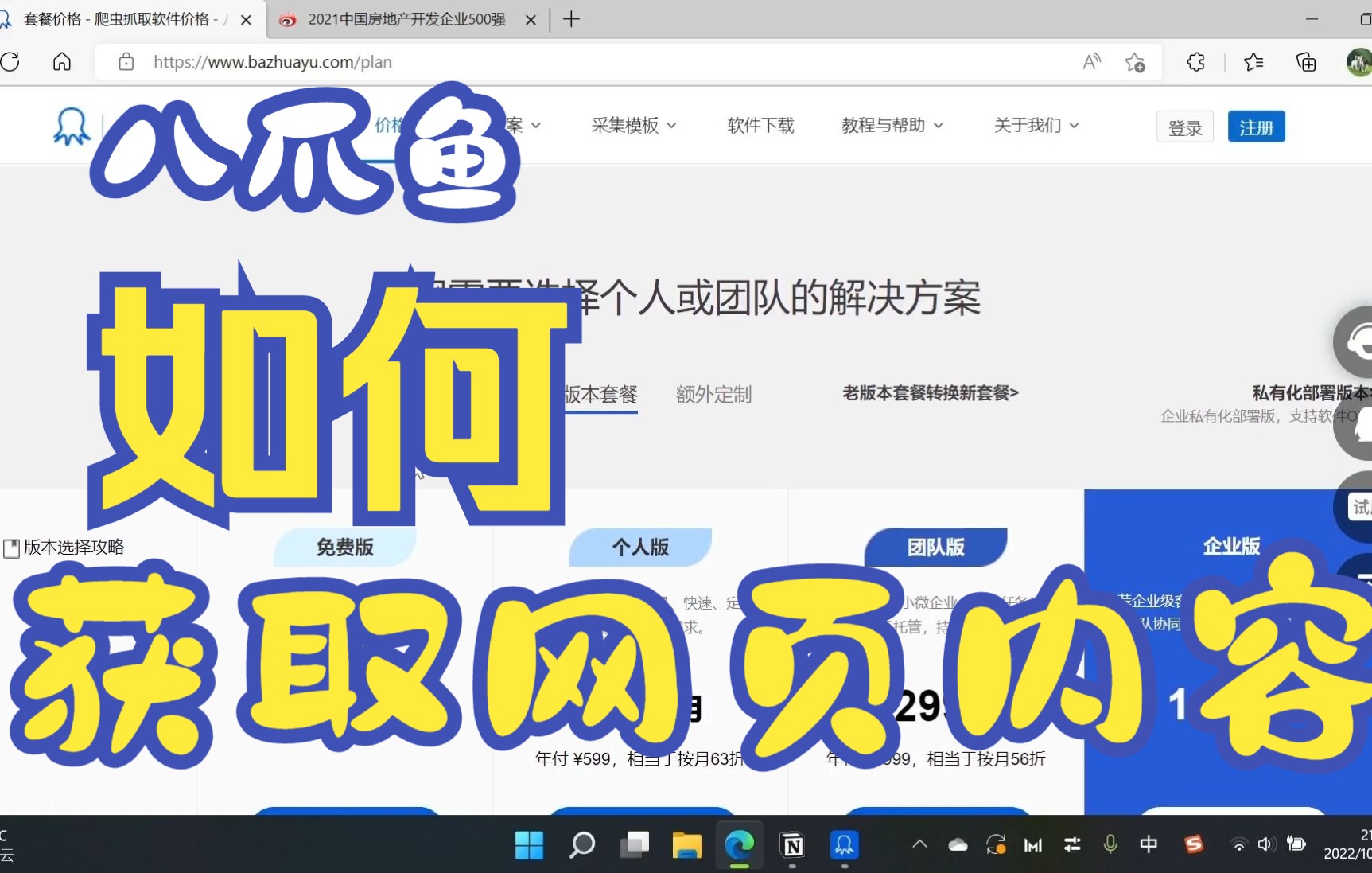The height and width of the screenshot is (873, 1372).
Task: Open 版本选择攻略 guide link
Action: (x=64, y=548)
